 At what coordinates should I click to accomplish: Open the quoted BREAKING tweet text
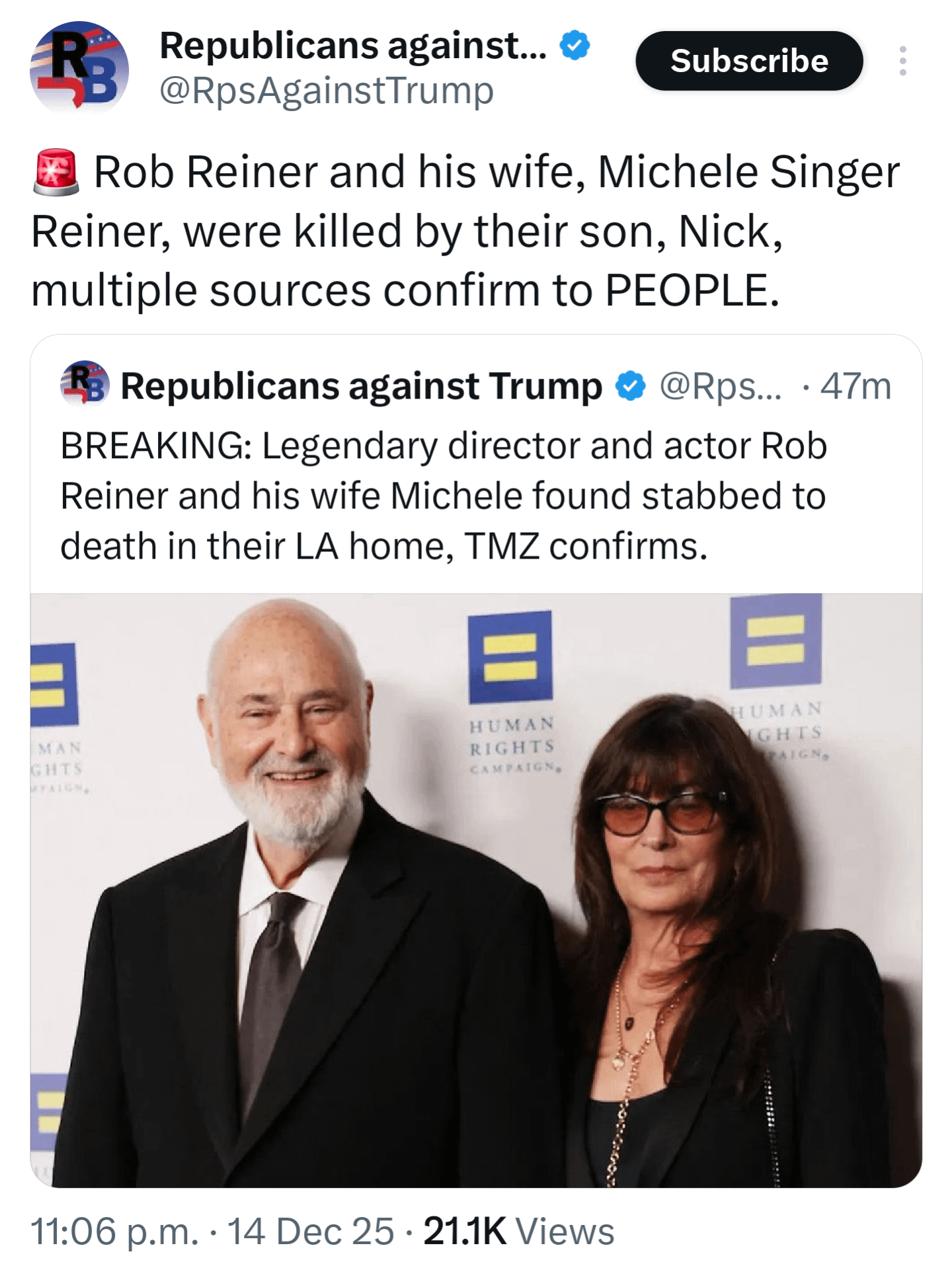(443, 496)
